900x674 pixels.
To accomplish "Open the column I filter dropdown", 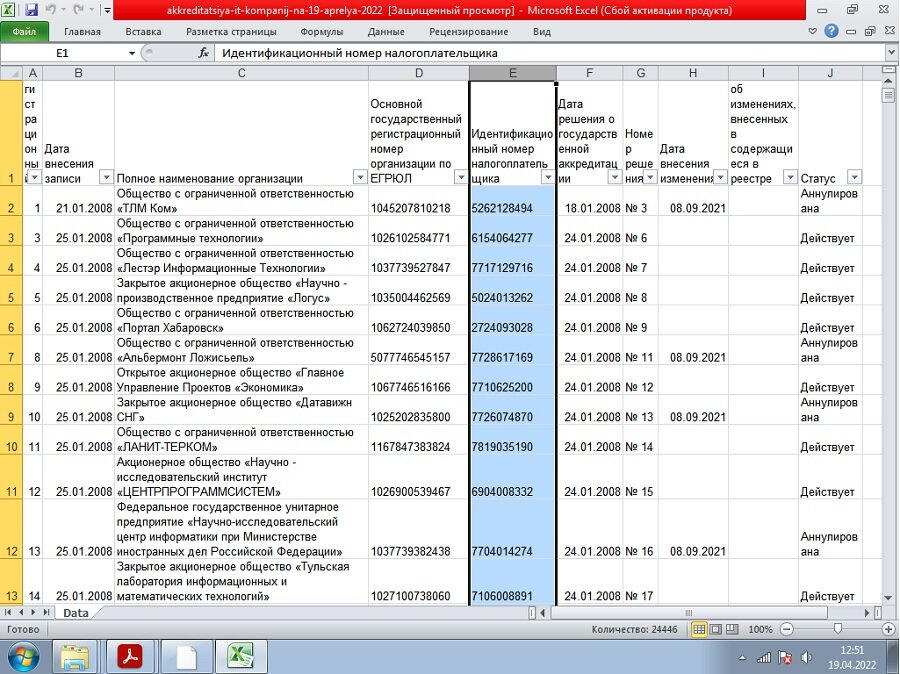I will tap(790, 177).
